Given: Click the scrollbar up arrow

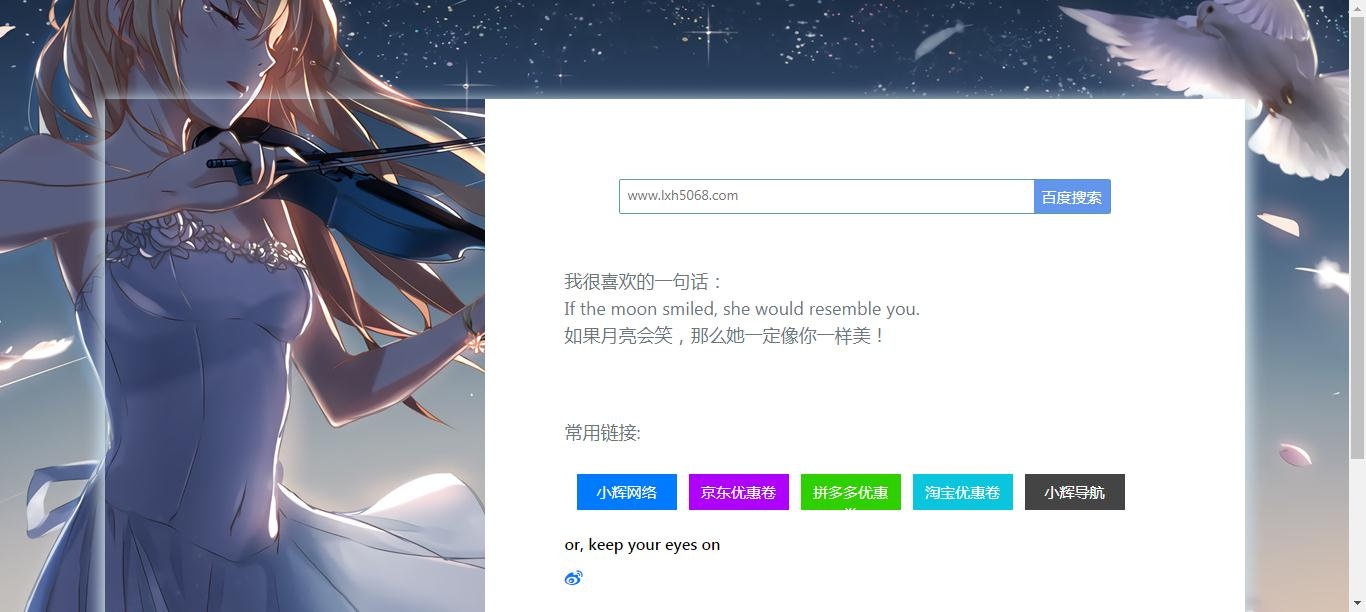Looking at the screenshot, I should pos(1357,8).
